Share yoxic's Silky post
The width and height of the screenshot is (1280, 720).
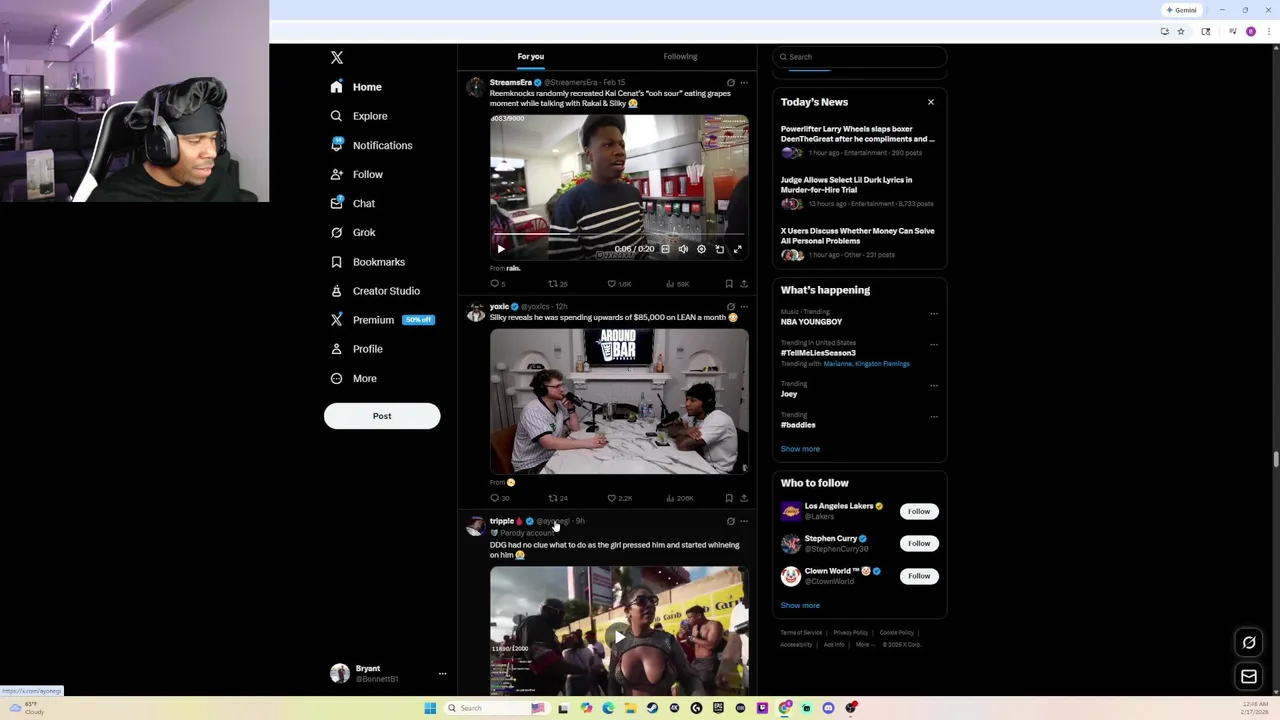pos(744,498)
